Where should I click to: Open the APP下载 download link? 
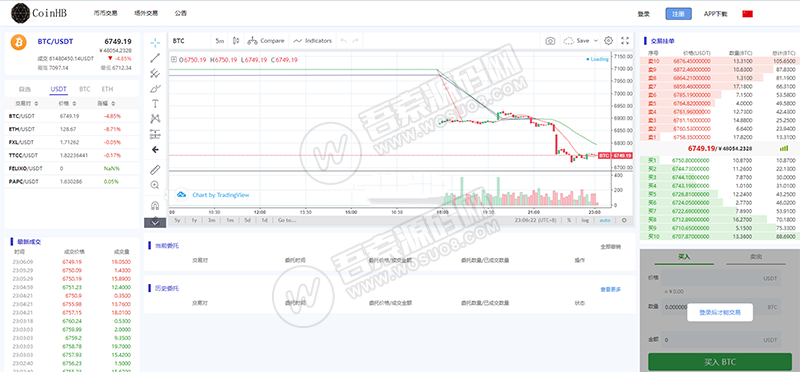716,14
